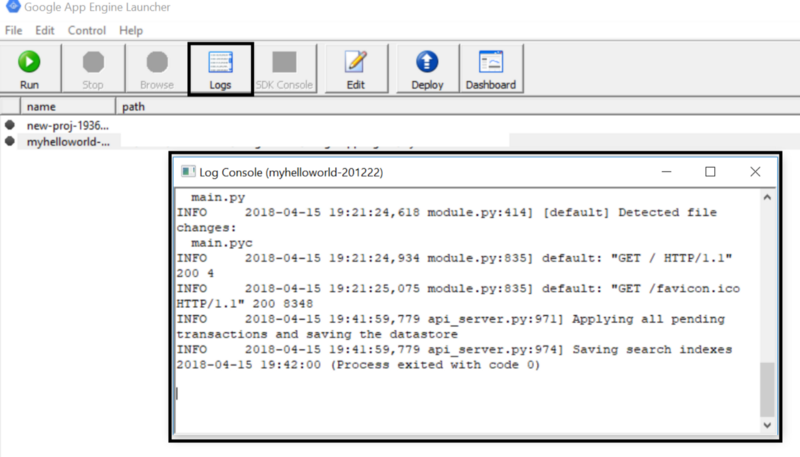800x457 pixels.
Task: Open the Dashboard toolbar icon
Action: tap(490, 62)
